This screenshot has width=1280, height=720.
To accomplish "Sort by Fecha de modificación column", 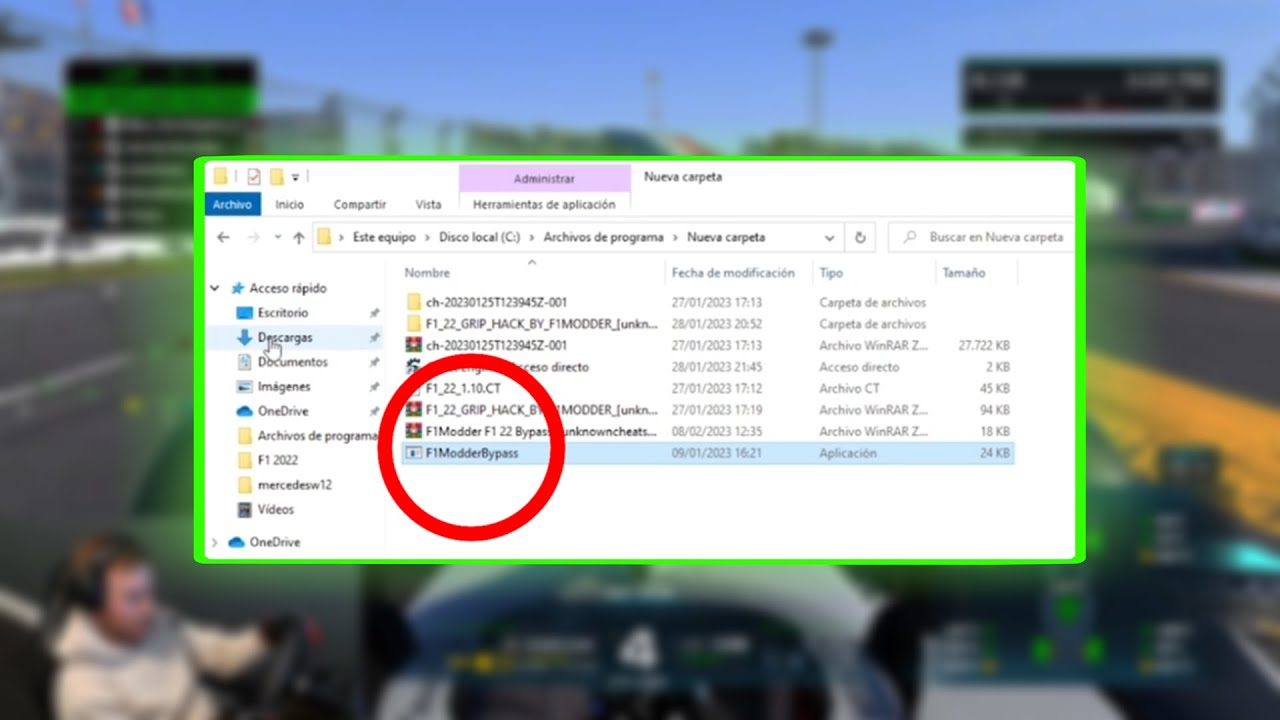I will click(x=733, y=273).
